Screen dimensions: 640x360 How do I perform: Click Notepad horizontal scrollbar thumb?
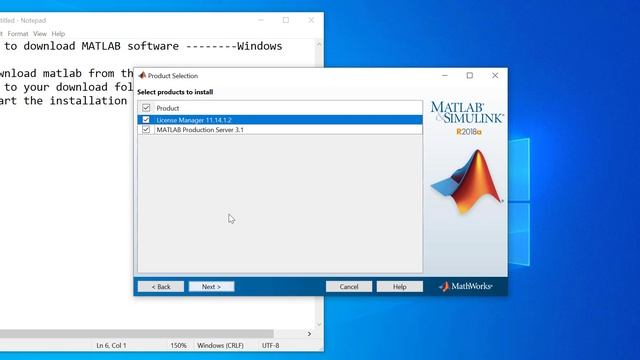pyautogui.click(x=137, y=334)
